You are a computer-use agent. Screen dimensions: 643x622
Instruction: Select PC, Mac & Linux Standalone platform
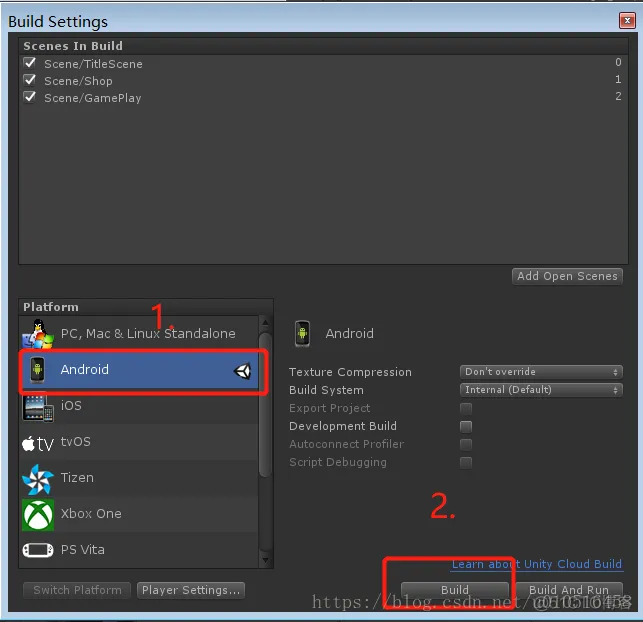(140, 333)
